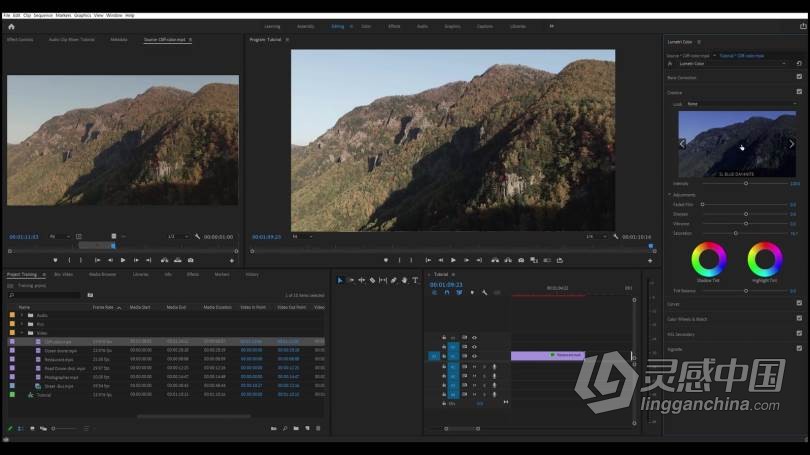
Task: Open timeline display settings wrench
Action: pyautogui.click(x=485, y=293)
